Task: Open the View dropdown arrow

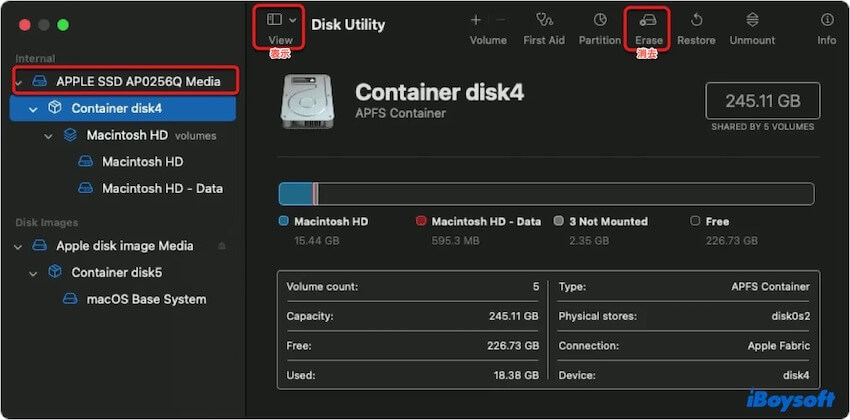Action: pos(293,20)
